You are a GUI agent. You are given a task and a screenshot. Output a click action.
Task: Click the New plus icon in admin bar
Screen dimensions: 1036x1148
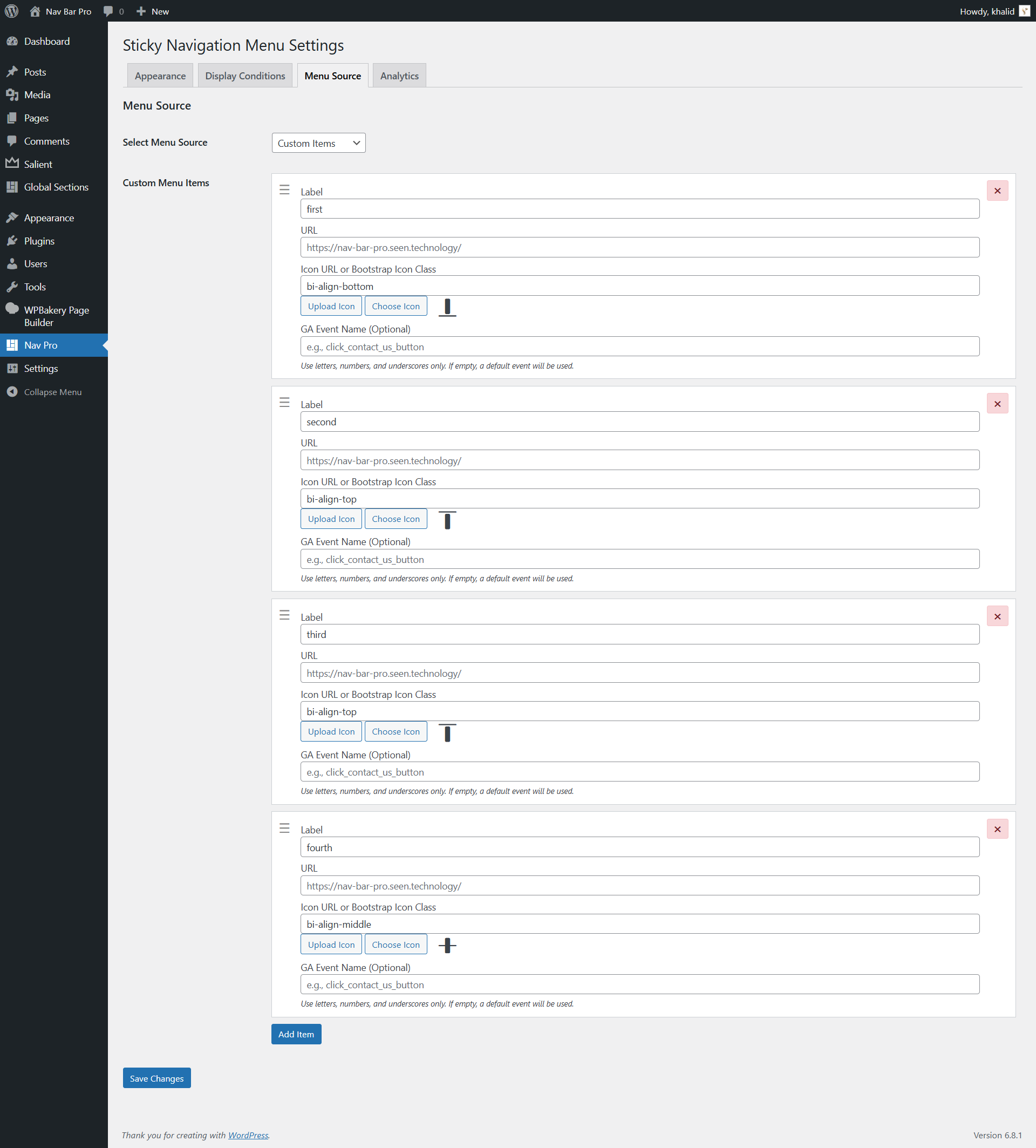coord(141,11)
